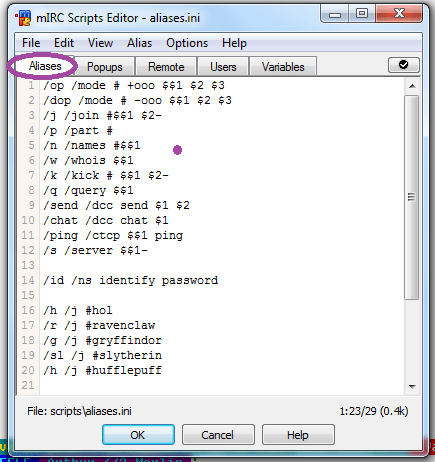The image size is (435, 462).
Task: Switch to the Remote tab
Action: (166, 67)
